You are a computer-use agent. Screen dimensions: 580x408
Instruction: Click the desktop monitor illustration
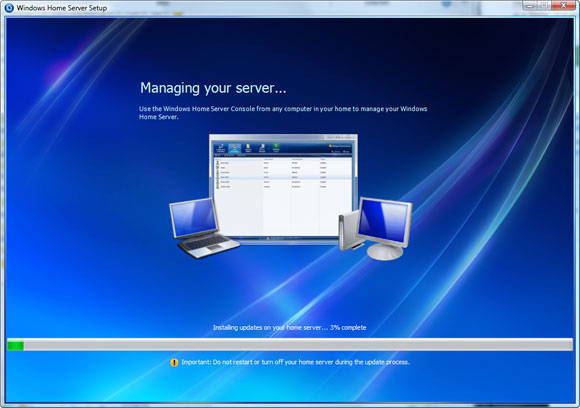(x=386, y=228)
